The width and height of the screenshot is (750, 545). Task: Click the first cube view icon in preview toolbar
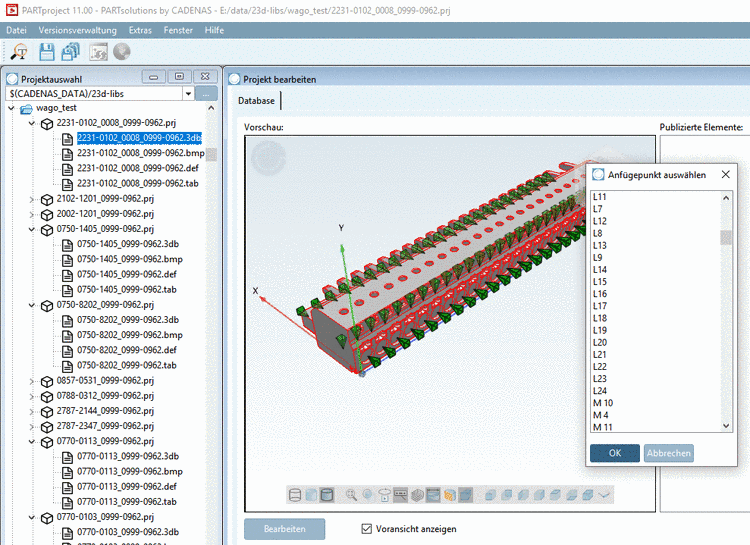489,495
